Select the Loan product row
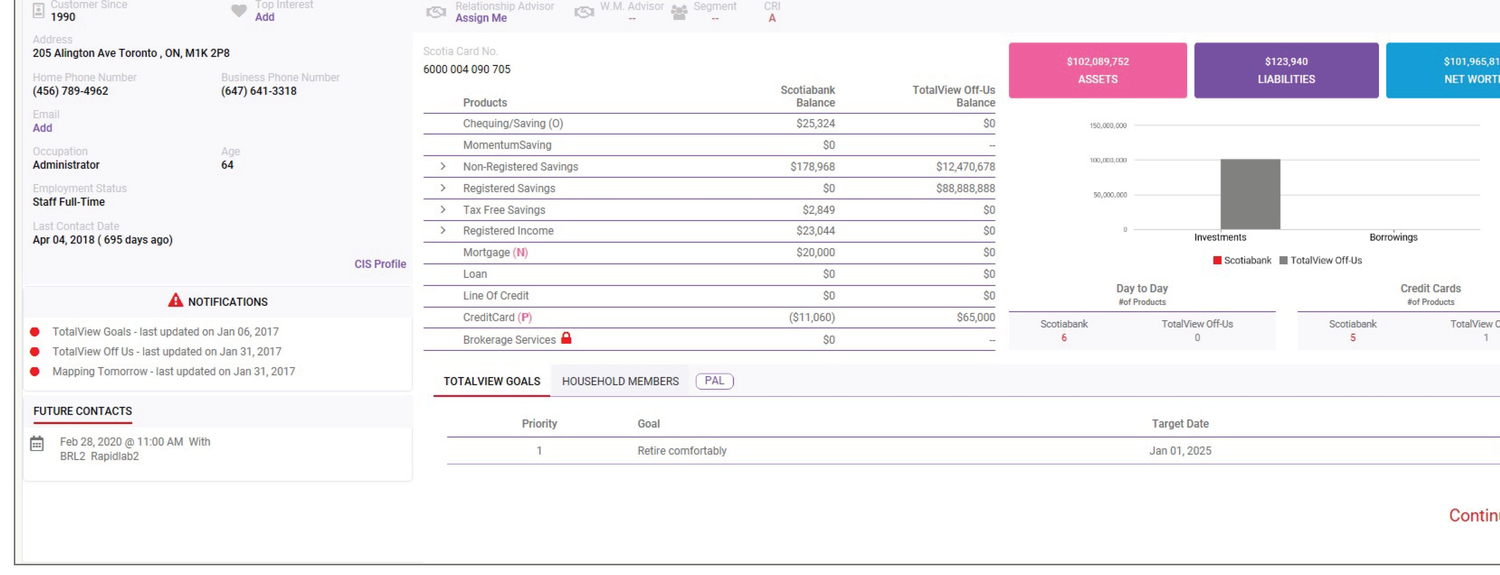Screen dimensions: 1500x575 [x=709, y=274]
